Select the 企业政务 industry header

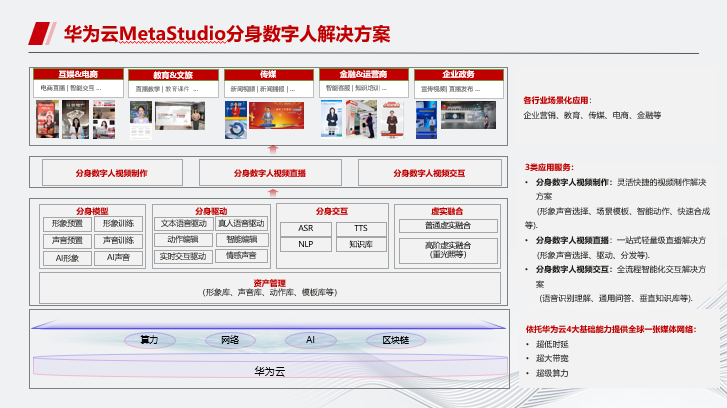(x=459, y=74)
